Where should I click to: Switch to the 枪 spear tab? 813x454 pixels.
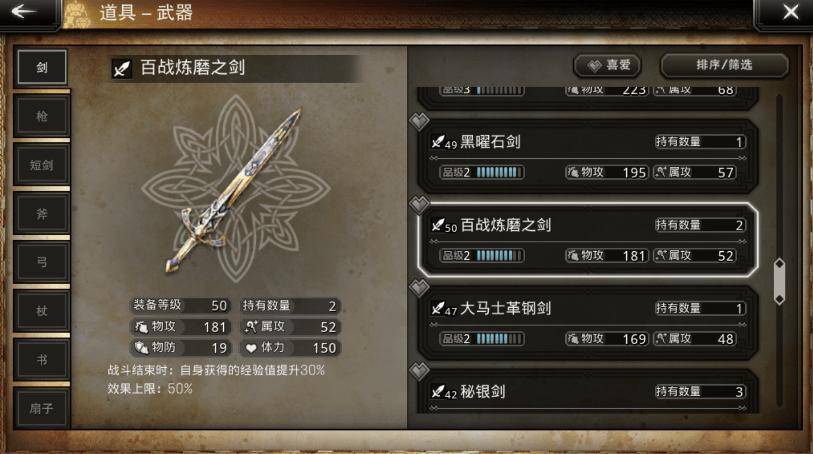point(42,116)
